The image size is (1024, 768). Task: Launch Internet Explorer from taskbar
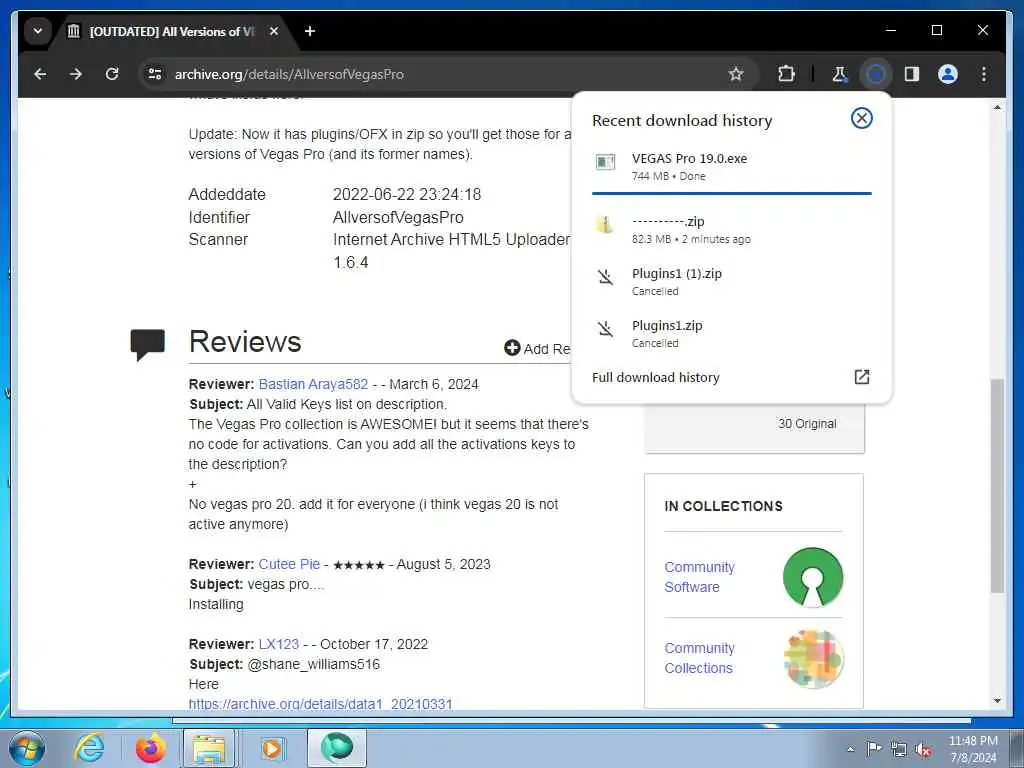click(89, 748)
